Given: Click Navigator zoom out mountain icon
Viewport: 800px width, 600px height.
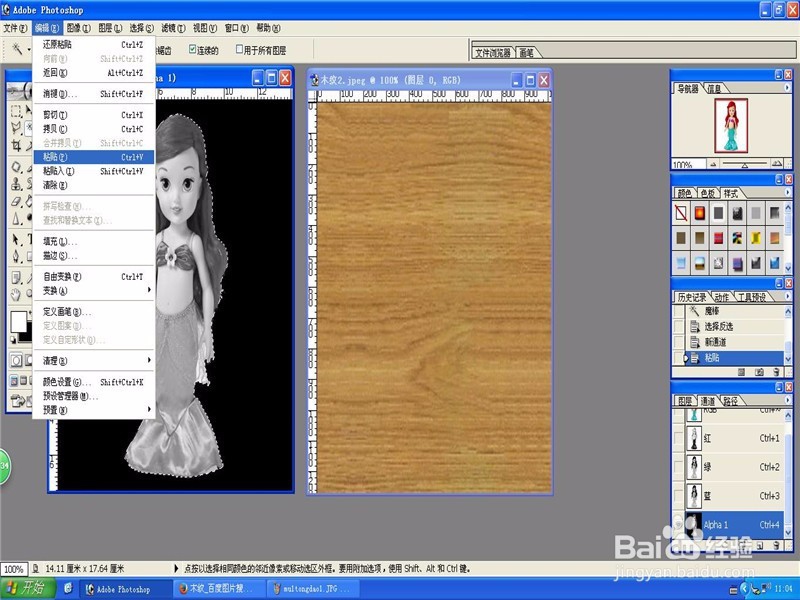Looking at the screenshot, I should point(714,164).
